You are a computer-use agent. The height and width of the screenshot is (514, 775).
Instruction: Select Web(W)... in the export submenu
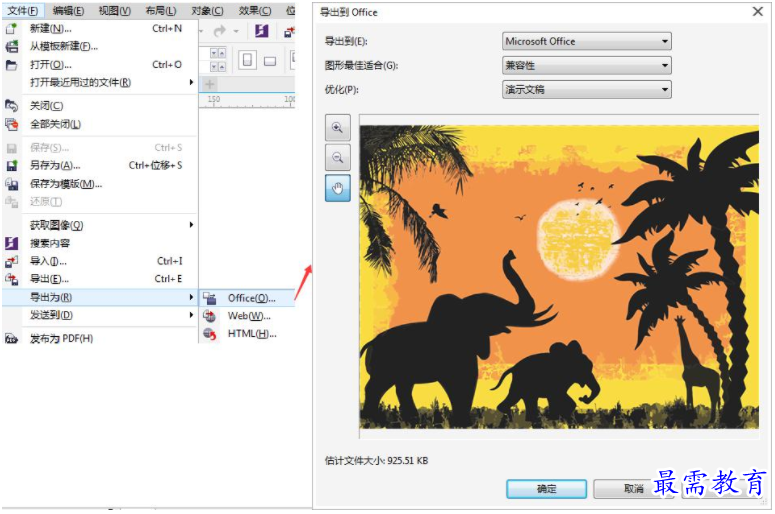(x=247, y=316)
